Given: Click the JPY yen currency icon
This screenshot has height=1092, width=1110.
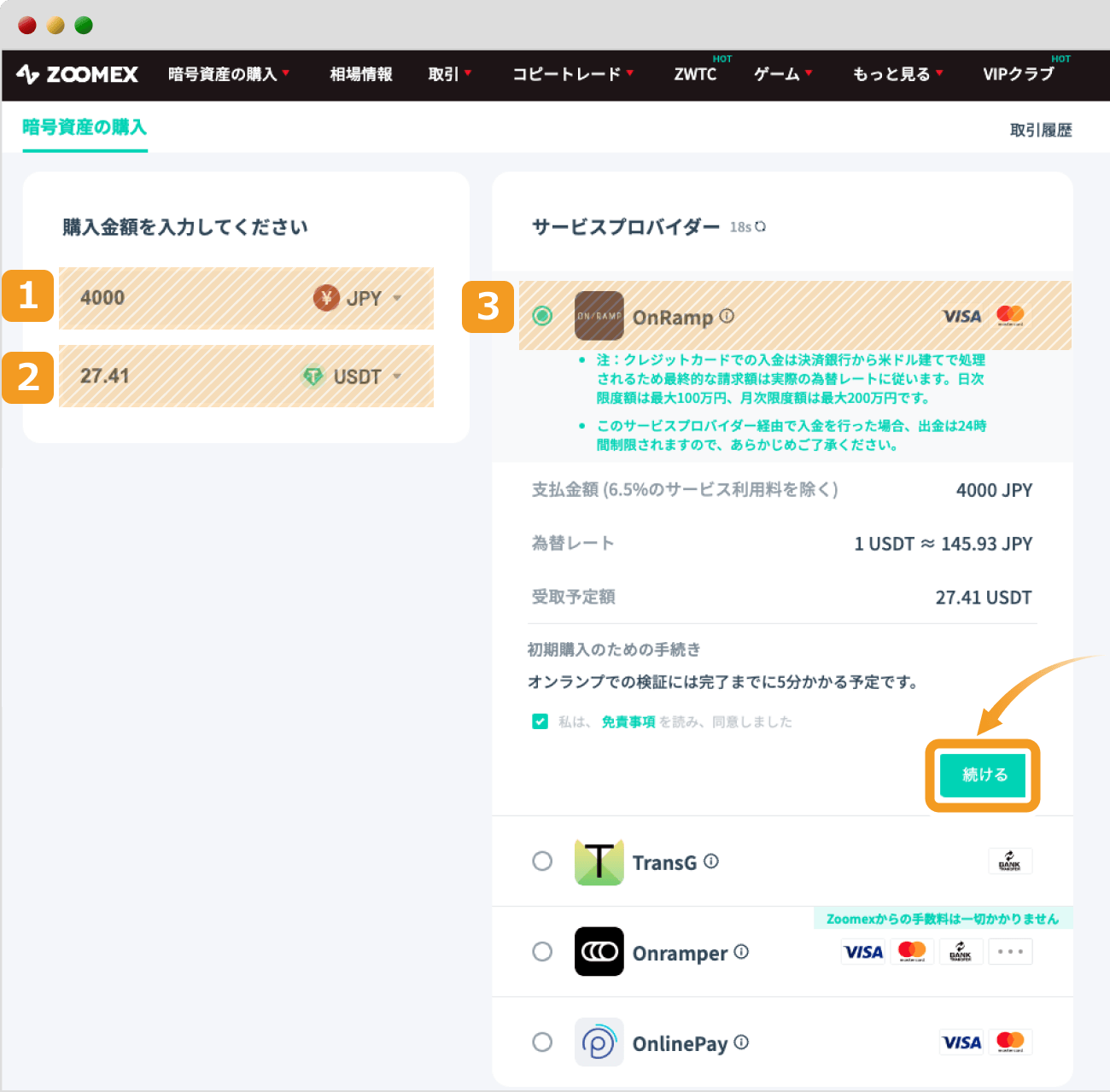Looking at the screenshot, I should click(326, 298).
